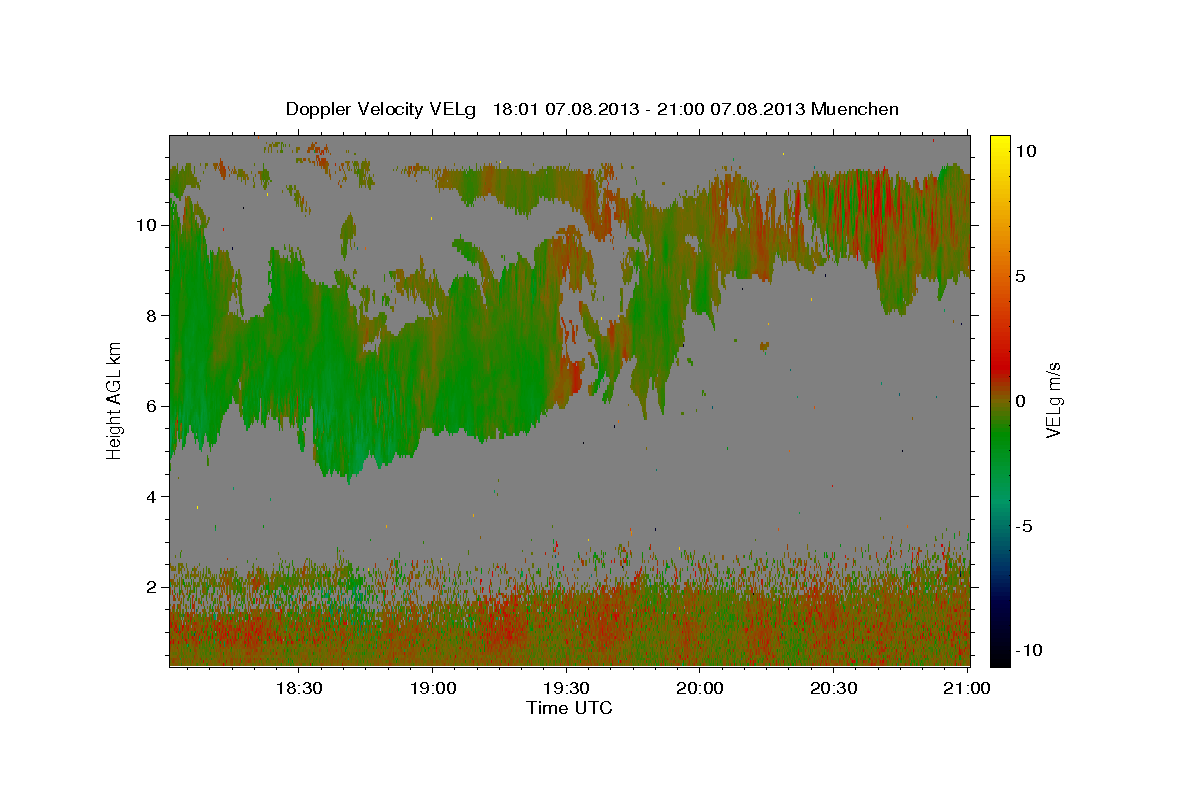This screenshot has width=1200, height=800.
Task: Click the 19:30 time tick label
Action: click(566, 688)
